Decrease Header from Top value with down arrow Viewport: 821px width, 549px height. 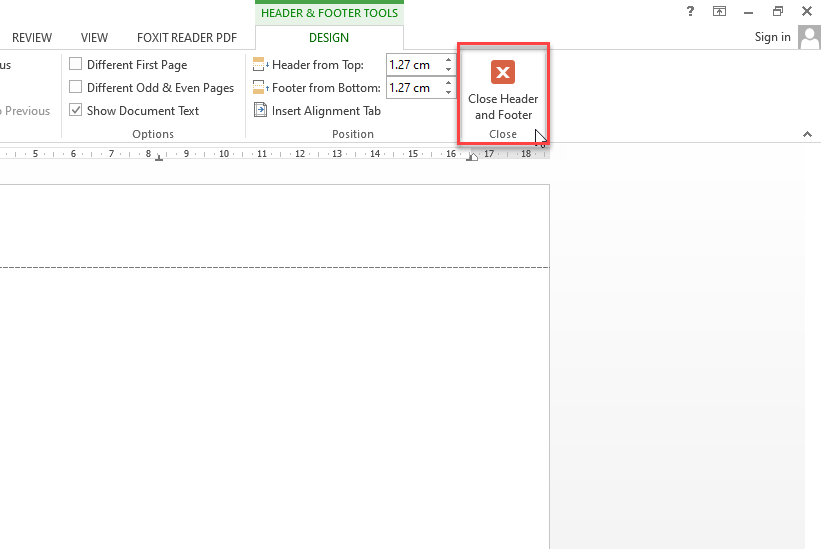coord(448,70)
